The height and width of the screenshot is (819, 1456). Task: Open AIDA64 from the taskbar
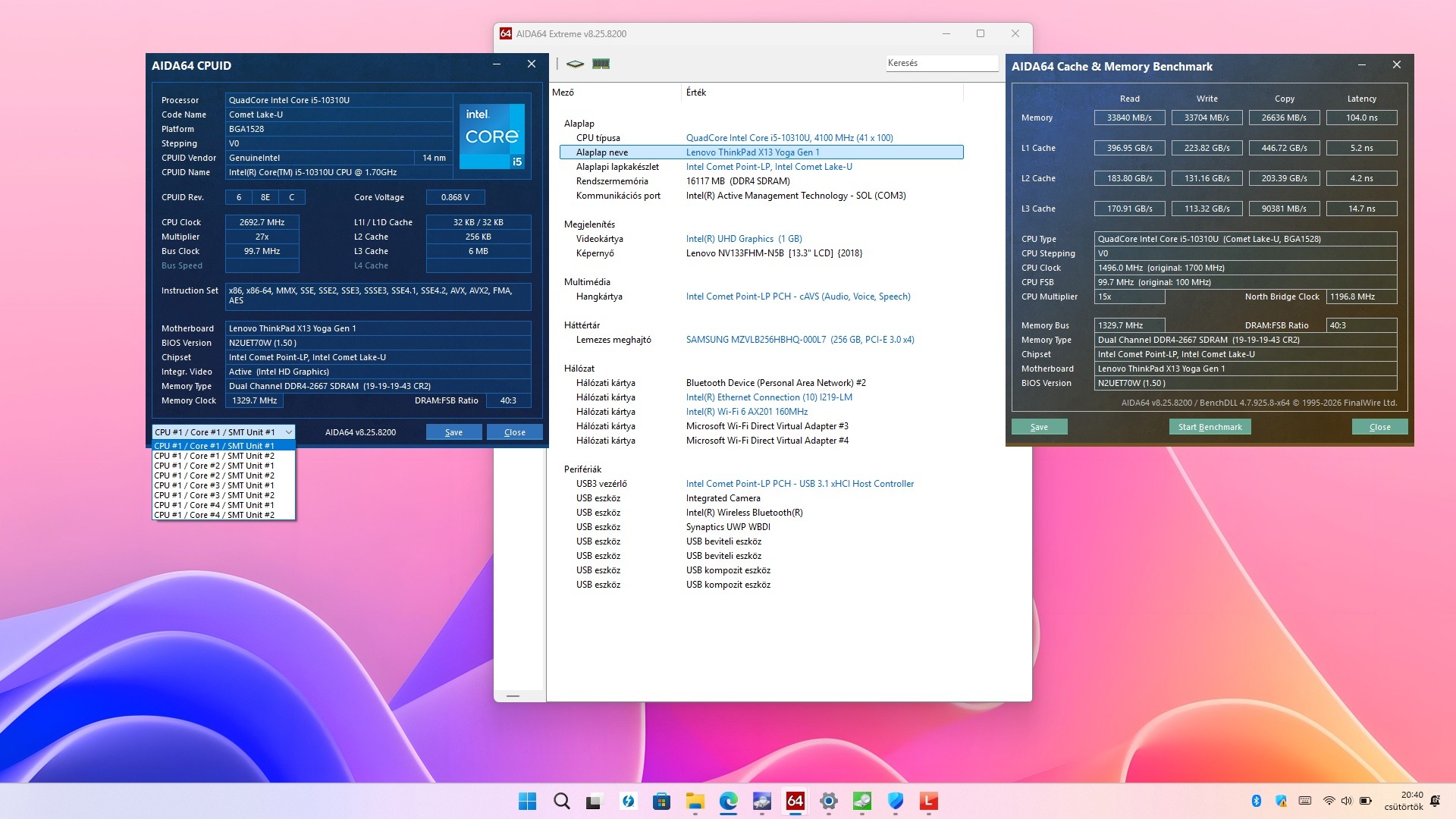pyautogui.click(x=795, y=801)
